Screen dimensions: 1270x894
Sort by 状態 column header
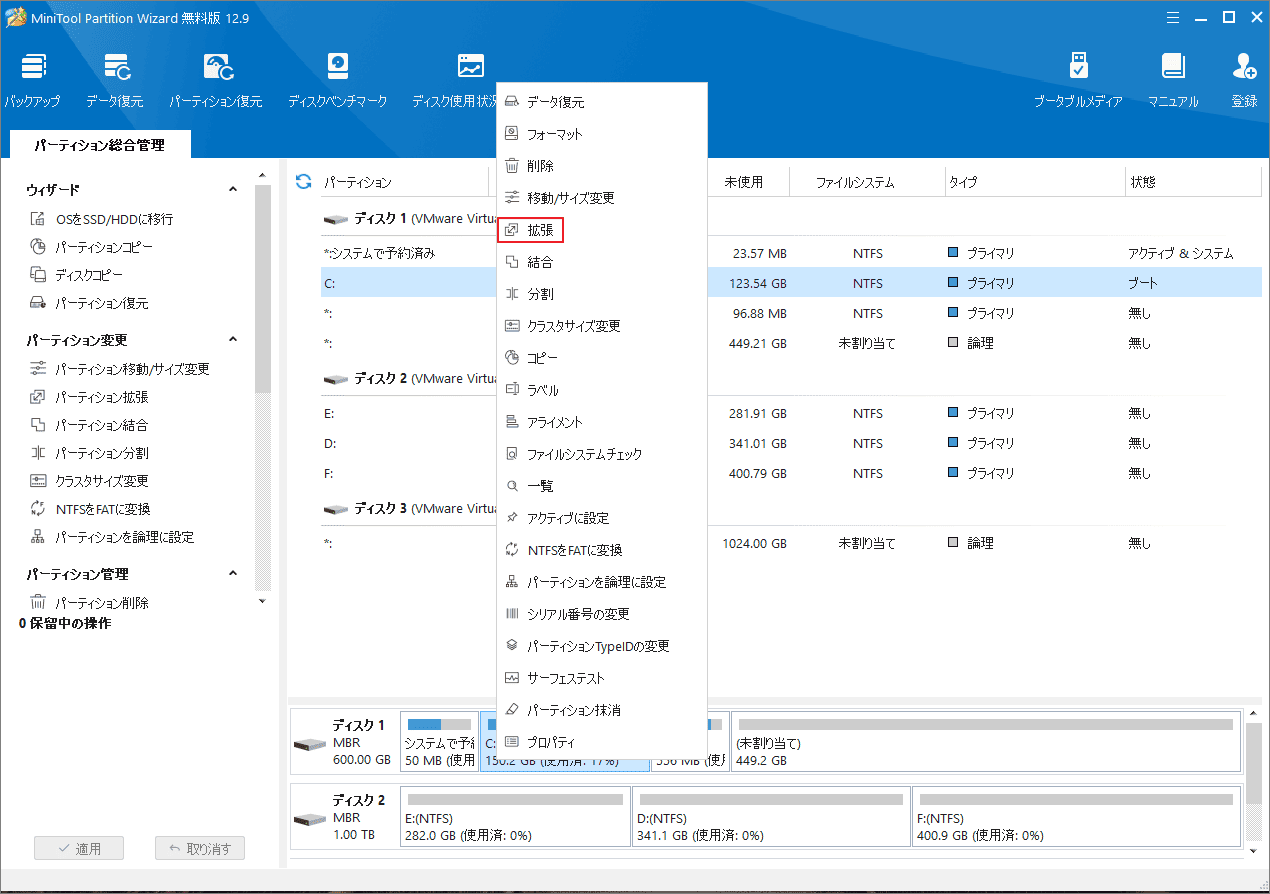(1143, 182)
